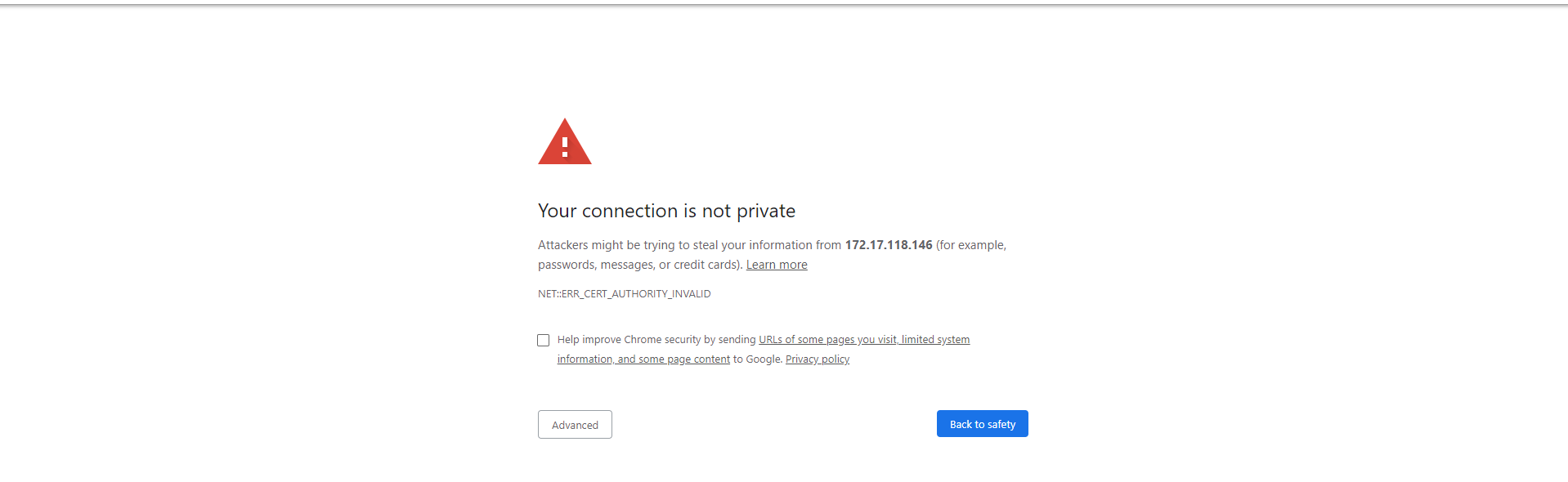Open the Learn more link
This screenshot has height=482, width=1568.
(x=776, y=265)
